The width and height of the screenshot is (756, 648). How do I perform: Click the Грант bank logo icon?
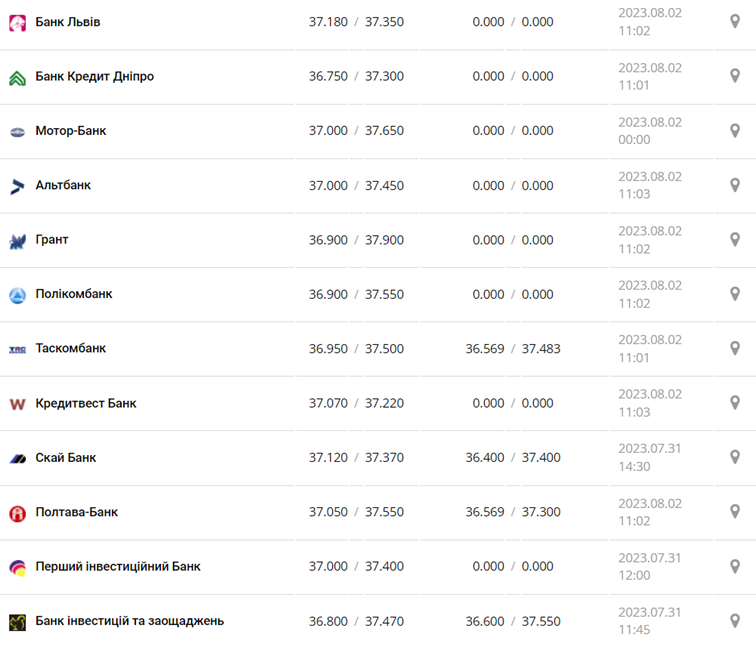tap(17, 241)
